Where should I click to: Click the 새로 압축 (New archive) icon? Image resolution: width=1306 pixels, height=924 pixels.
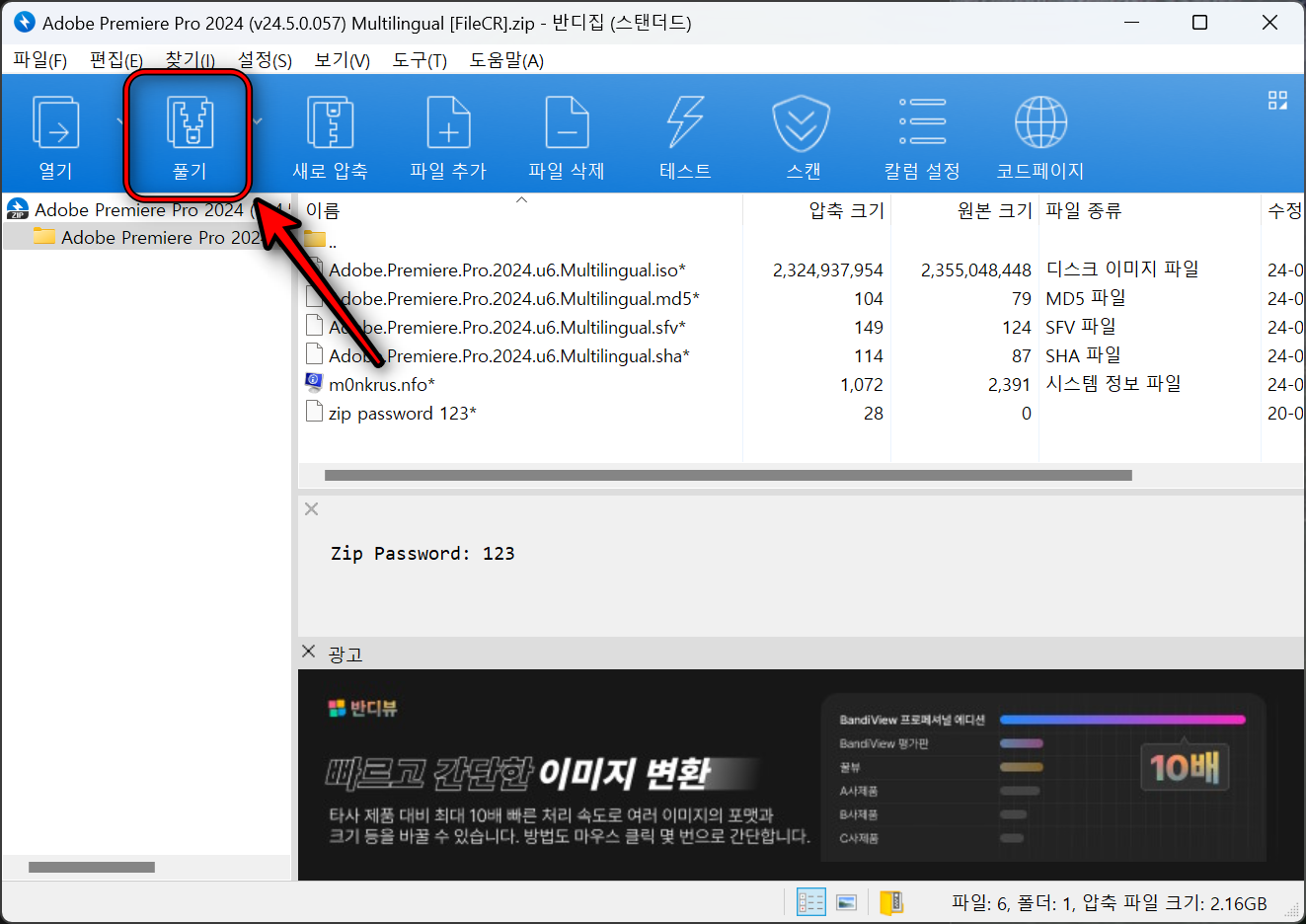[330, 121]
